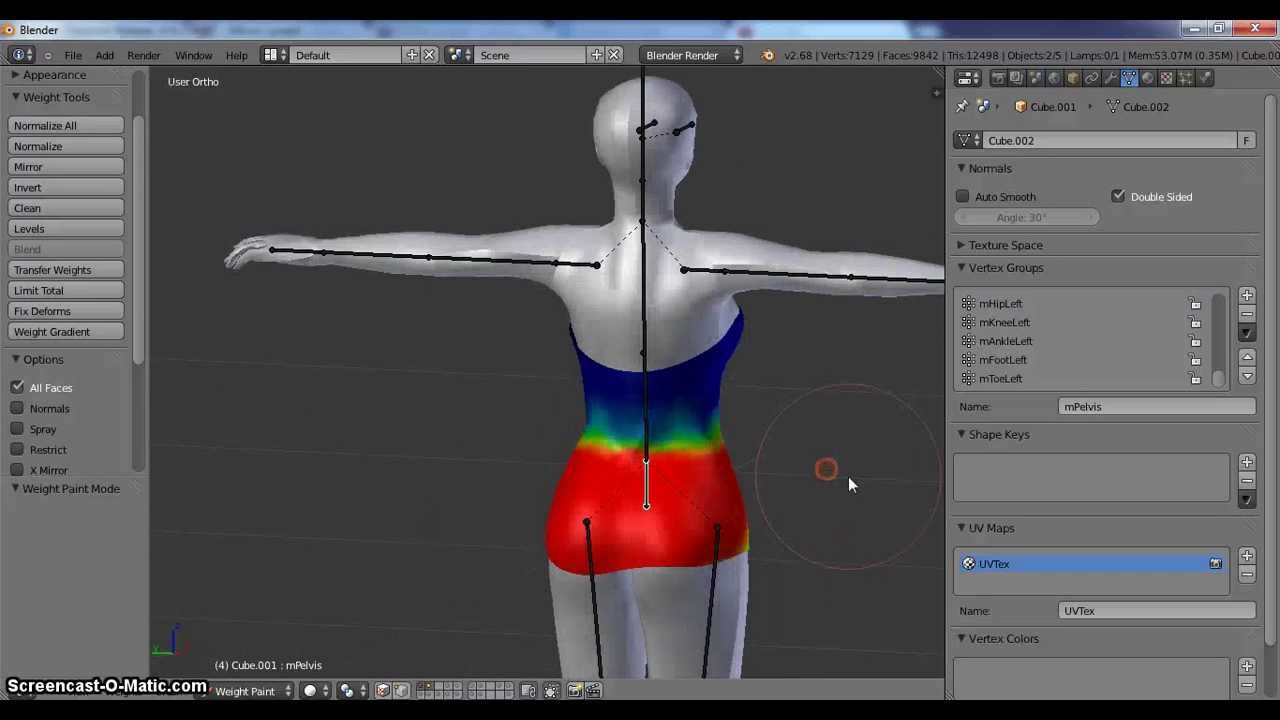This screenshot has height=720, width=1280.
Task: Add a new scene
Action: pos(597,55)
